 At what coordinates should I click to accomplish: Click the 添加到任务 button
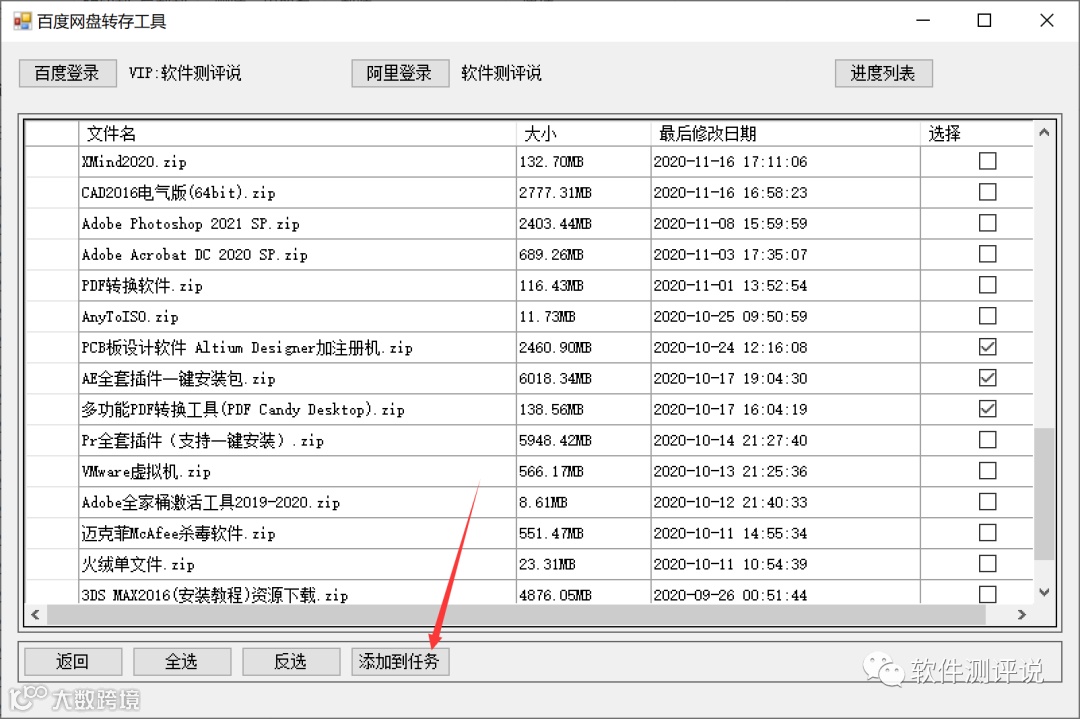click(x=399, y=662)
